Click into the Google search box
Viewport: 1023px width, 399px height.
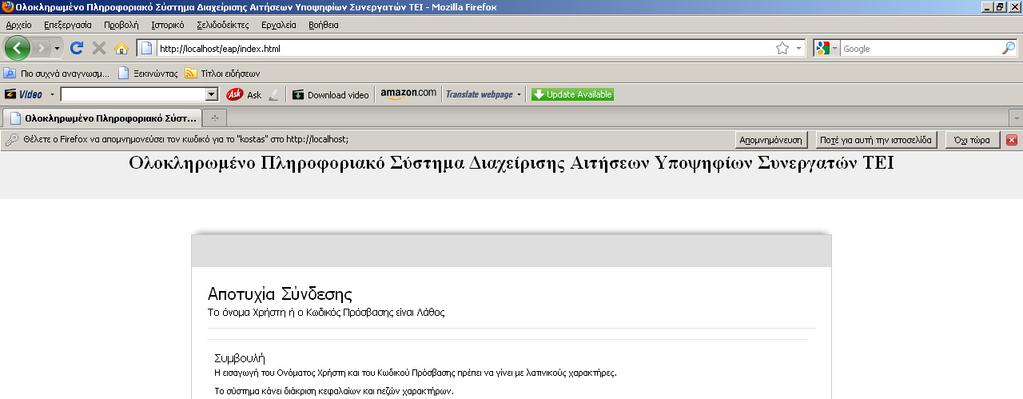(920, 48)
